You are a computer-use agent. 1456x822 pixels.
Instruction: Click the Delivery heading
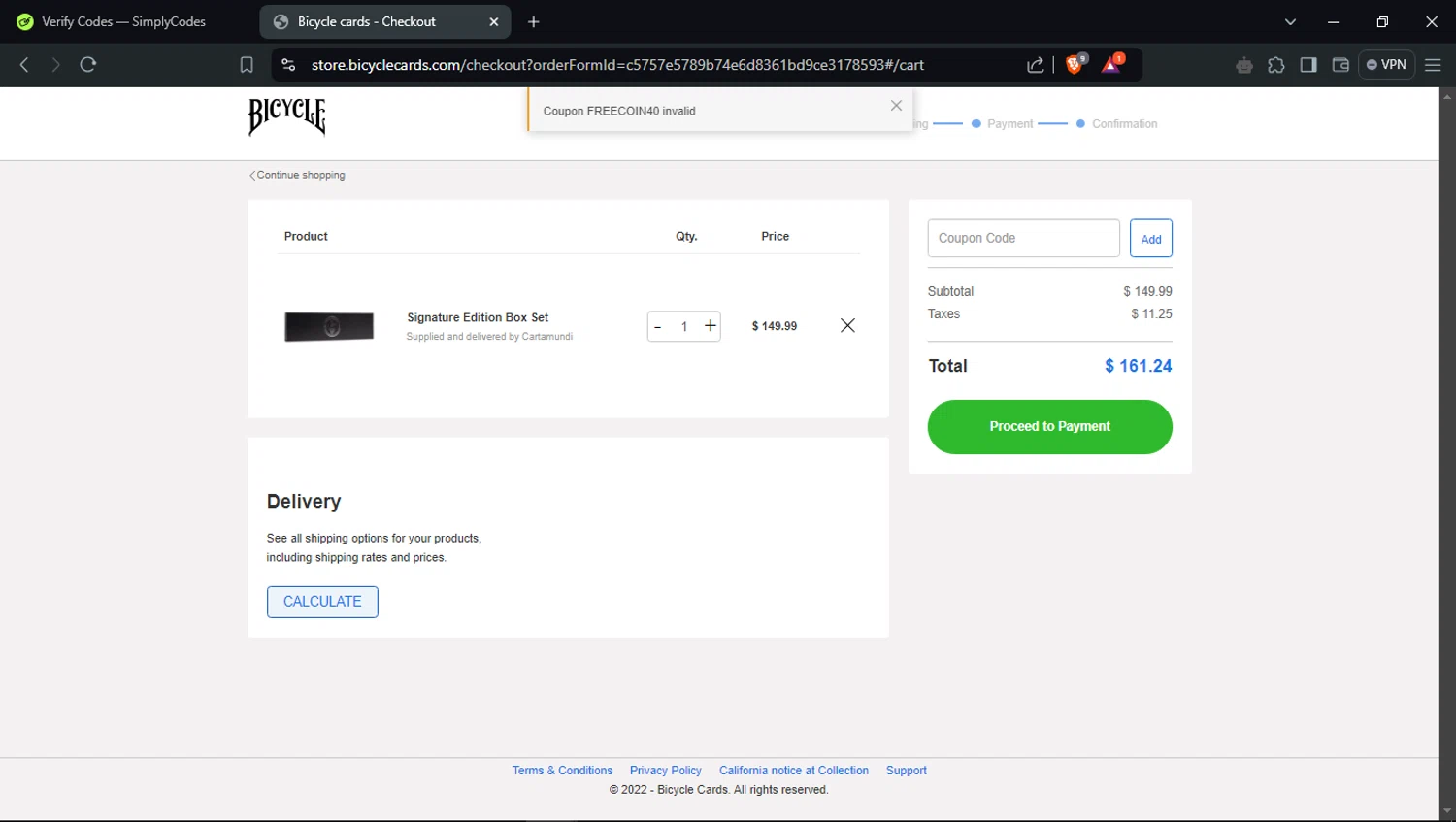pos(304,502)
